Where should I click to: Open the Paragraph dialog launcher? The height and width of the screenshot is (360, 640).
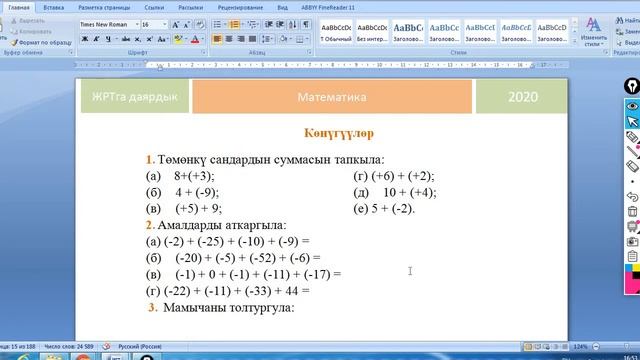coord(309,53)
